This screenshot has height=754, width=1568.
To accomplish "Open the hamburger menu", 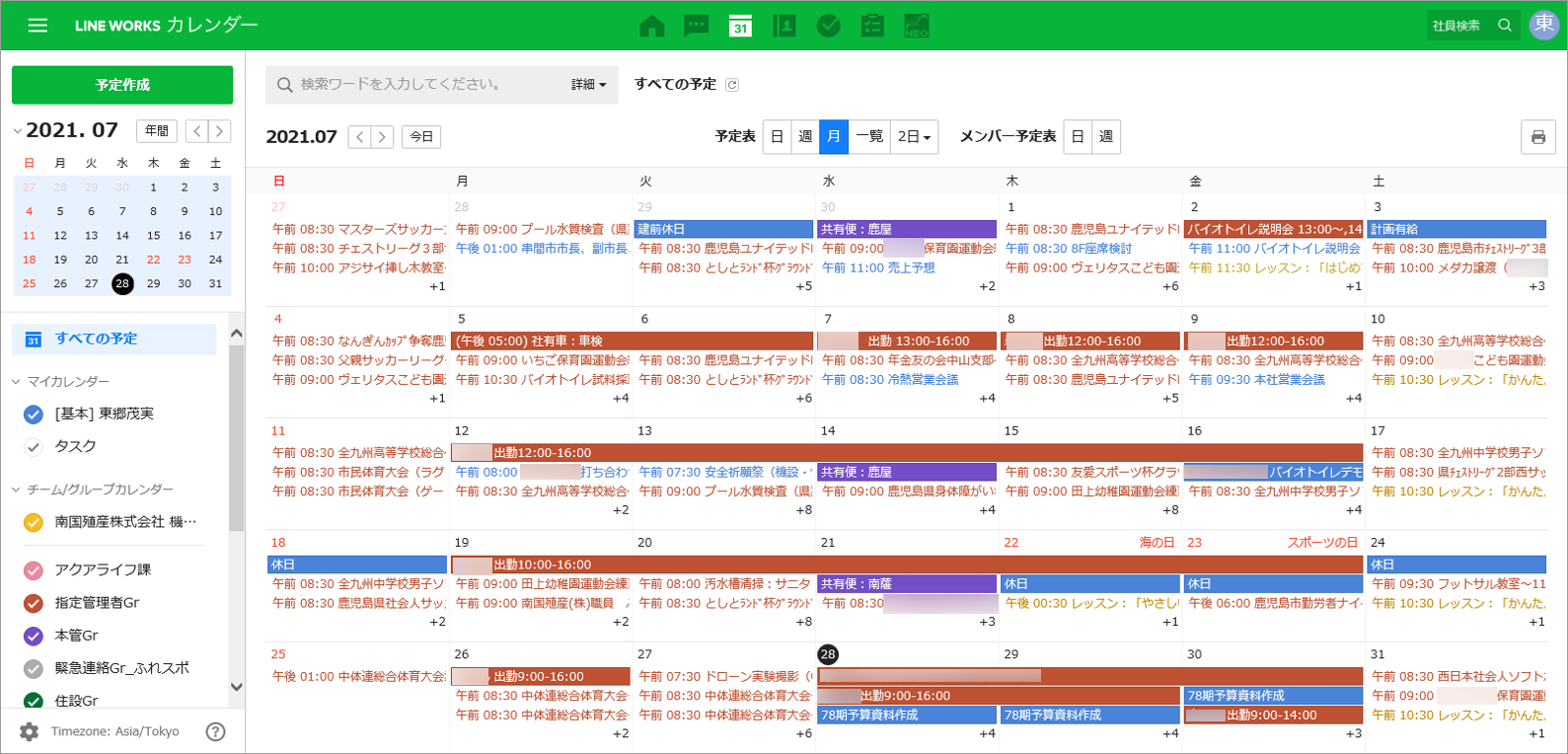I will tap(37, 26).
